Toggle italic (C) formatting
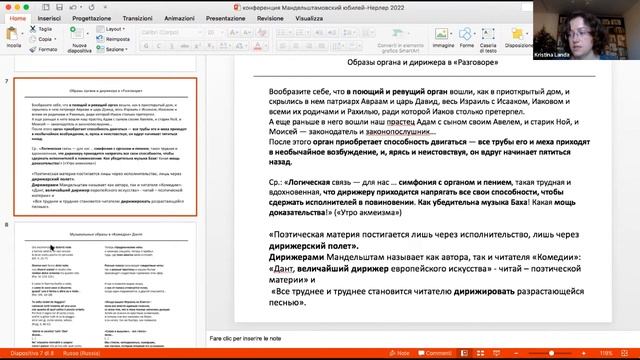This screenshot has width=640, height=360. tap(159, 46)
